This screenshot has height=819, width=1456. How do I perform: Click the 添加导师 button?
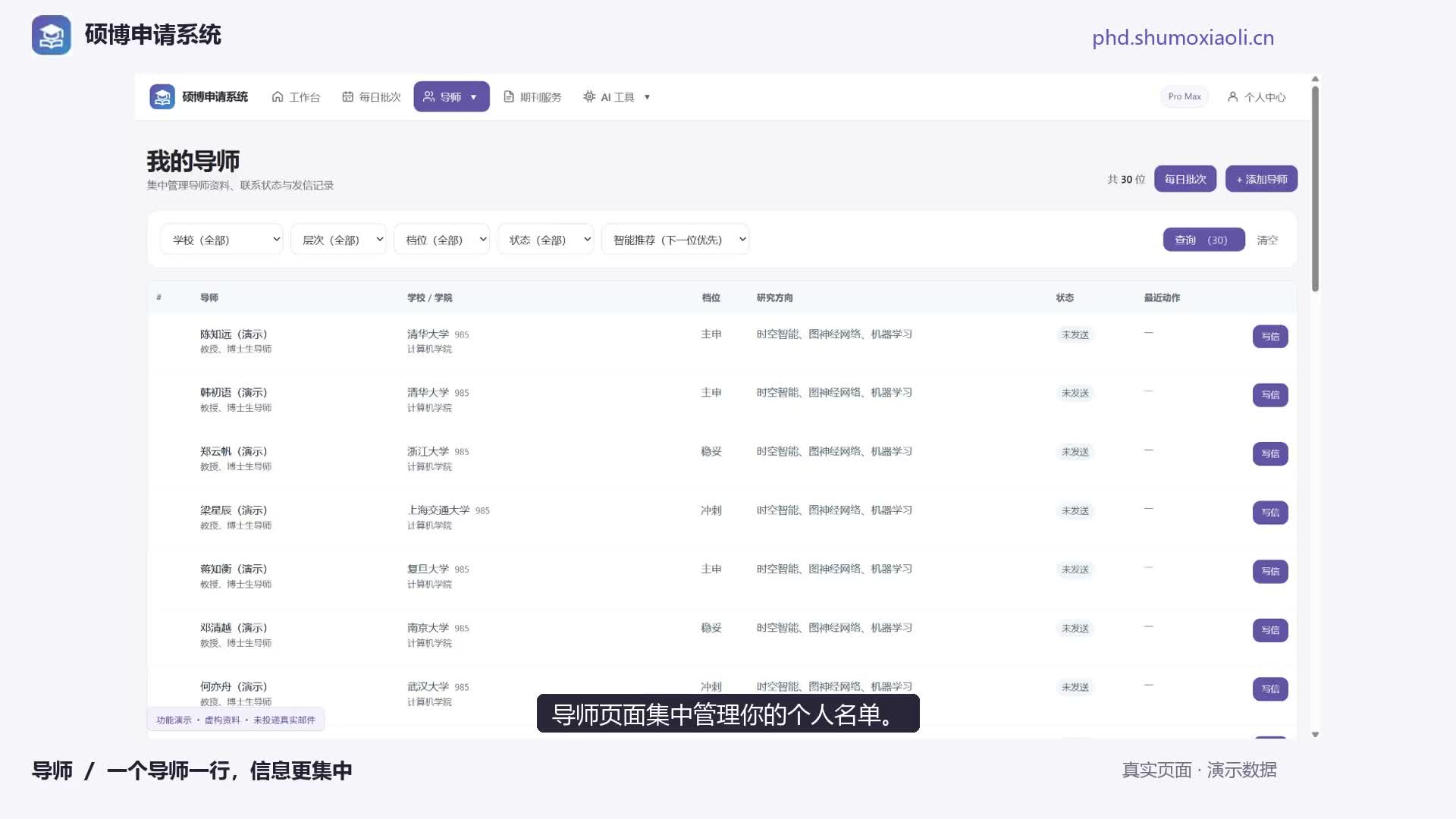tap(1261, 179)
